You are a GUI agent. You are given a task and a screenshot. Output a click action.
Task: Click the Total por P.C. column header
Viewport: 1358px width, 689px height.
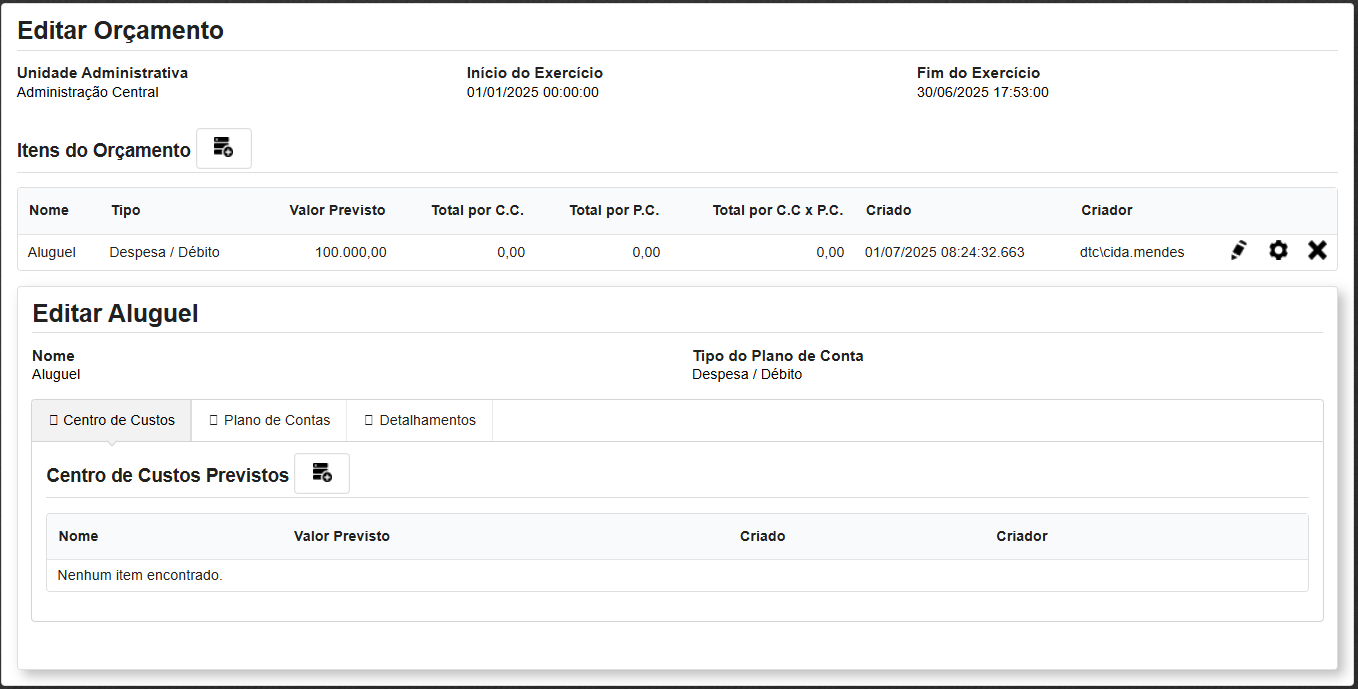pos(614,210)
